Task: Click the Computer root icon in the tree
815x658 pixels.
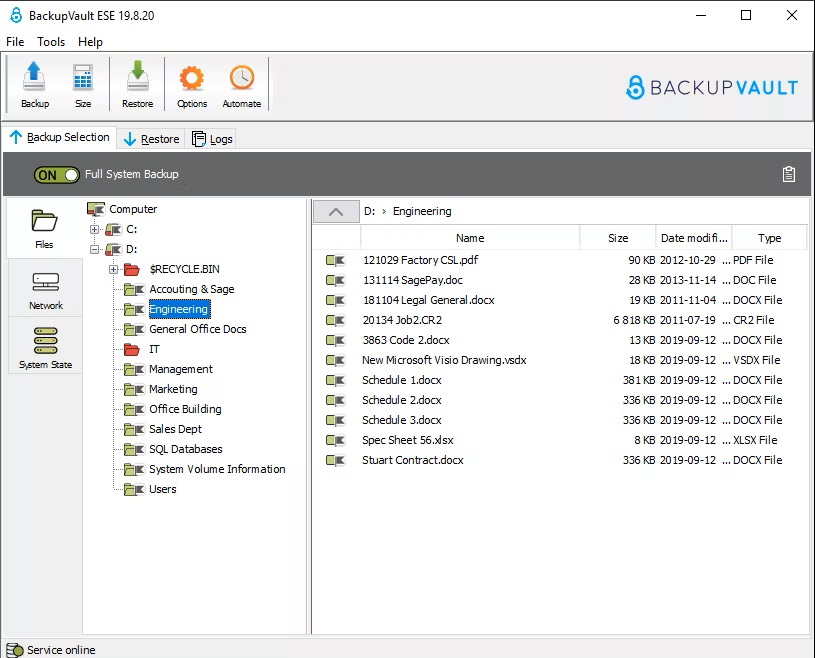Action: point(96,209)
